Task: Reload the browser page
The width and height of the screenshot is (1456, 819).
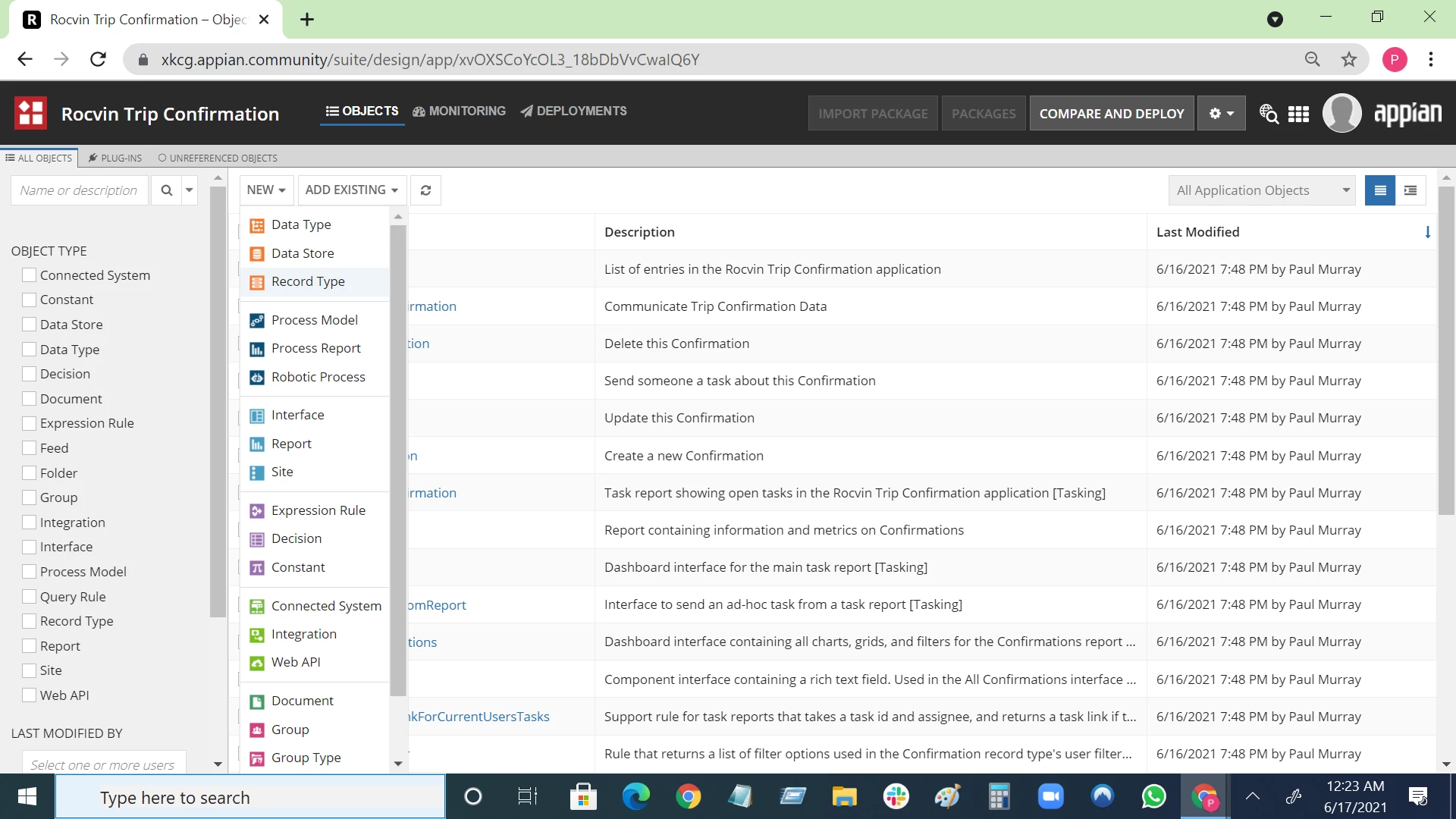Action: pyautogui.click(x=98, y=59)
